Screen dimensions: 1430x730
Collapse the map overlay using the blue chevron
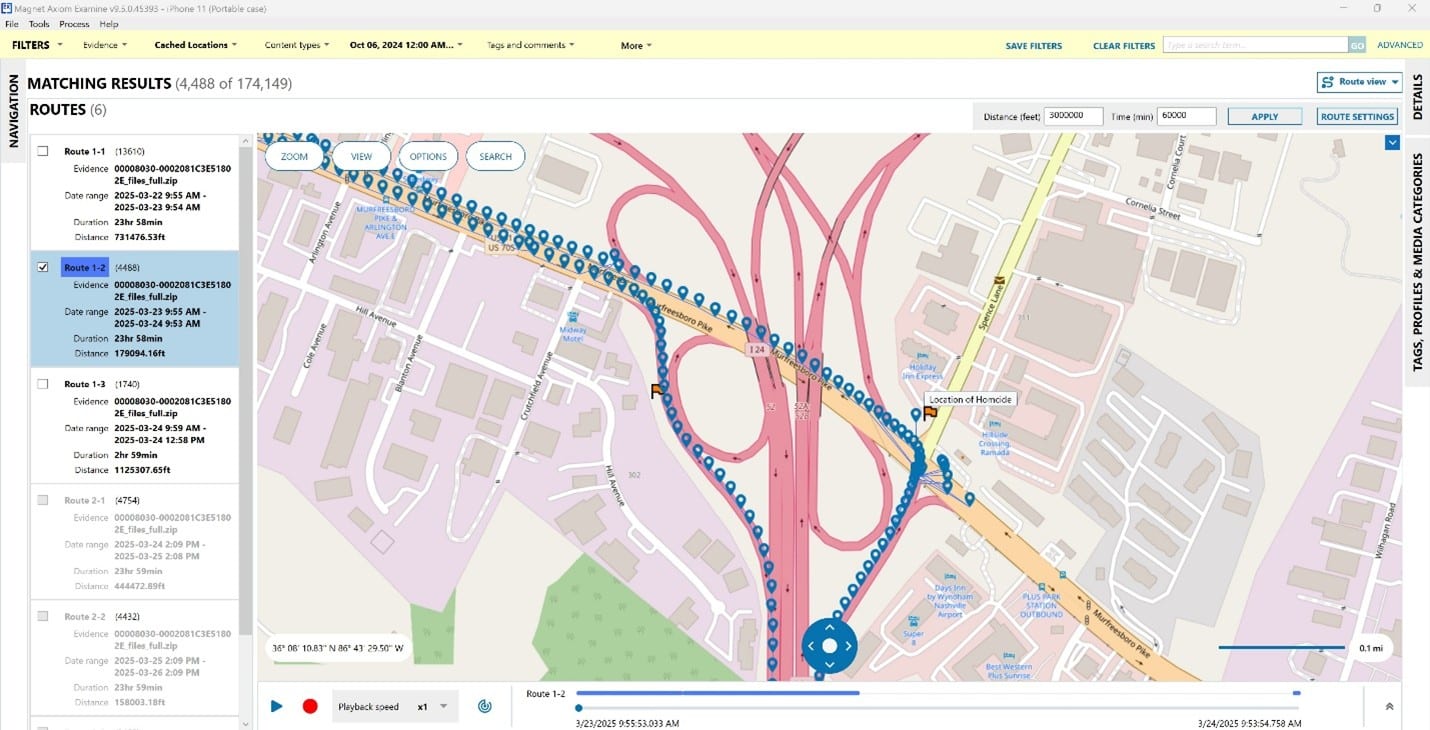[x=1392, y=142]
